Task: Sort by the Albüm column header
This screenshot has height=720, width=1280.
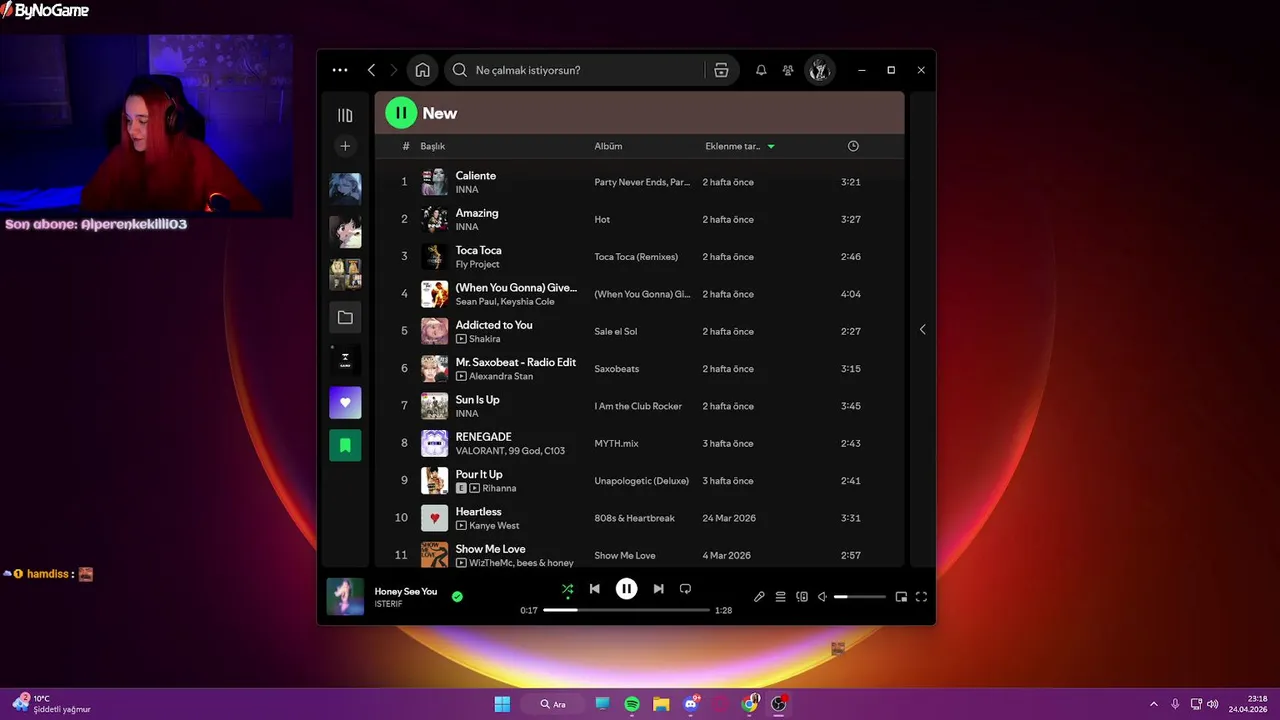Action: 608,146
